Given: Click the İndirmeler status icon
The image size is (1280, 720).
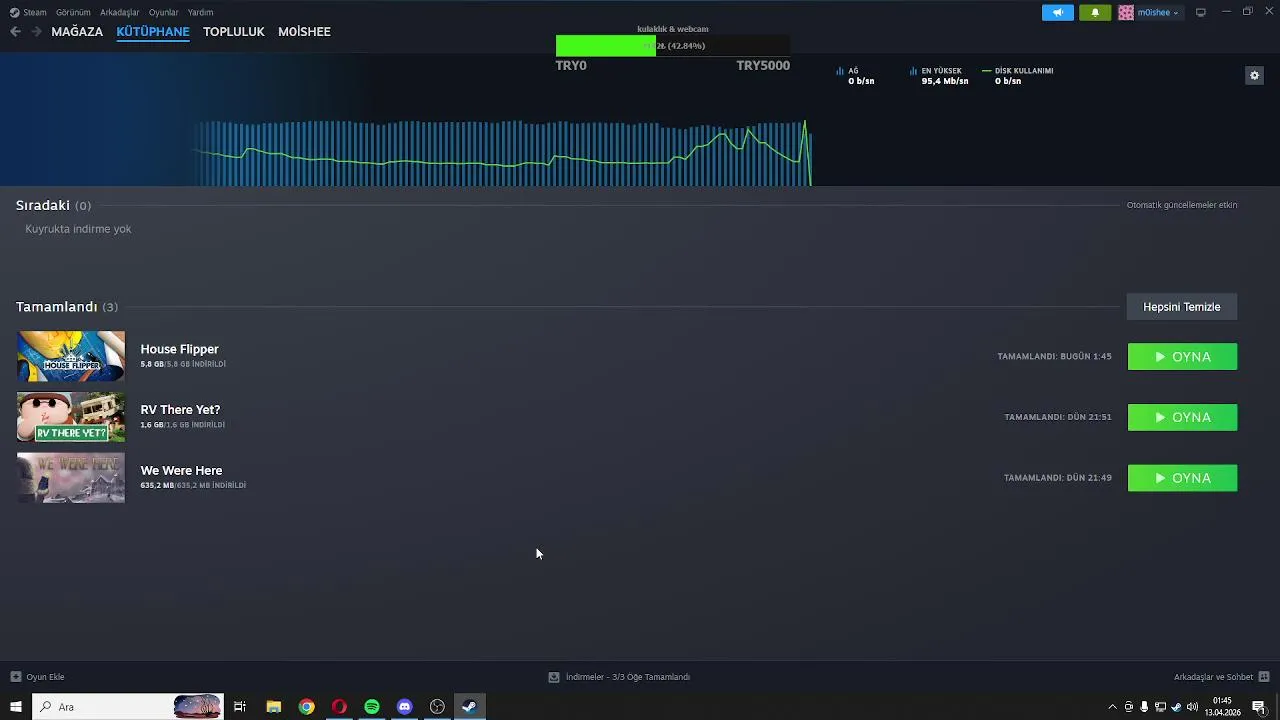Looking at the screenshot, I should click(x=553, y=677).
